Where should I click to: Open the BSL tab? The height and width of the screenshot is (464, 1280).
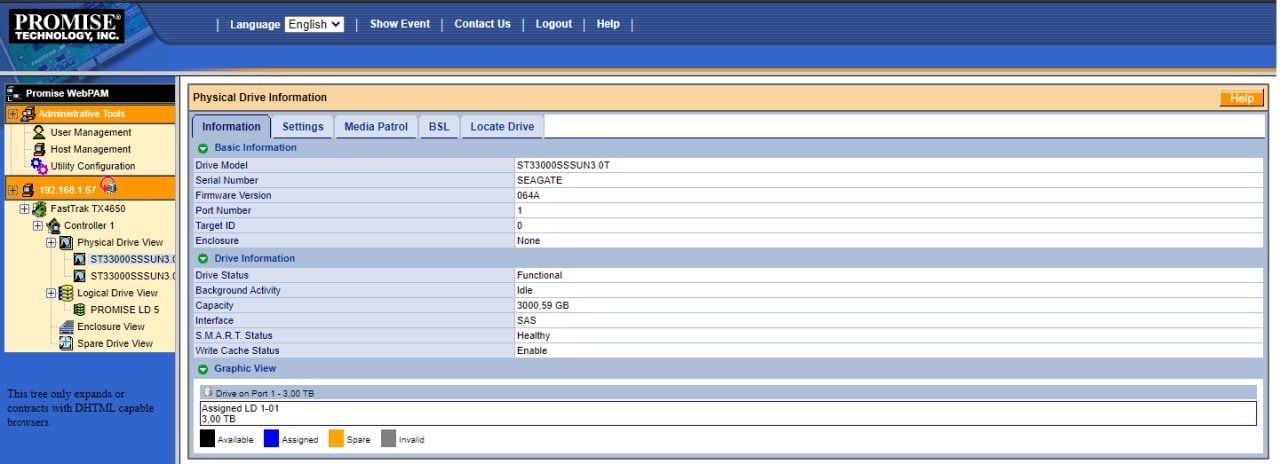click(x=439, y=127)
